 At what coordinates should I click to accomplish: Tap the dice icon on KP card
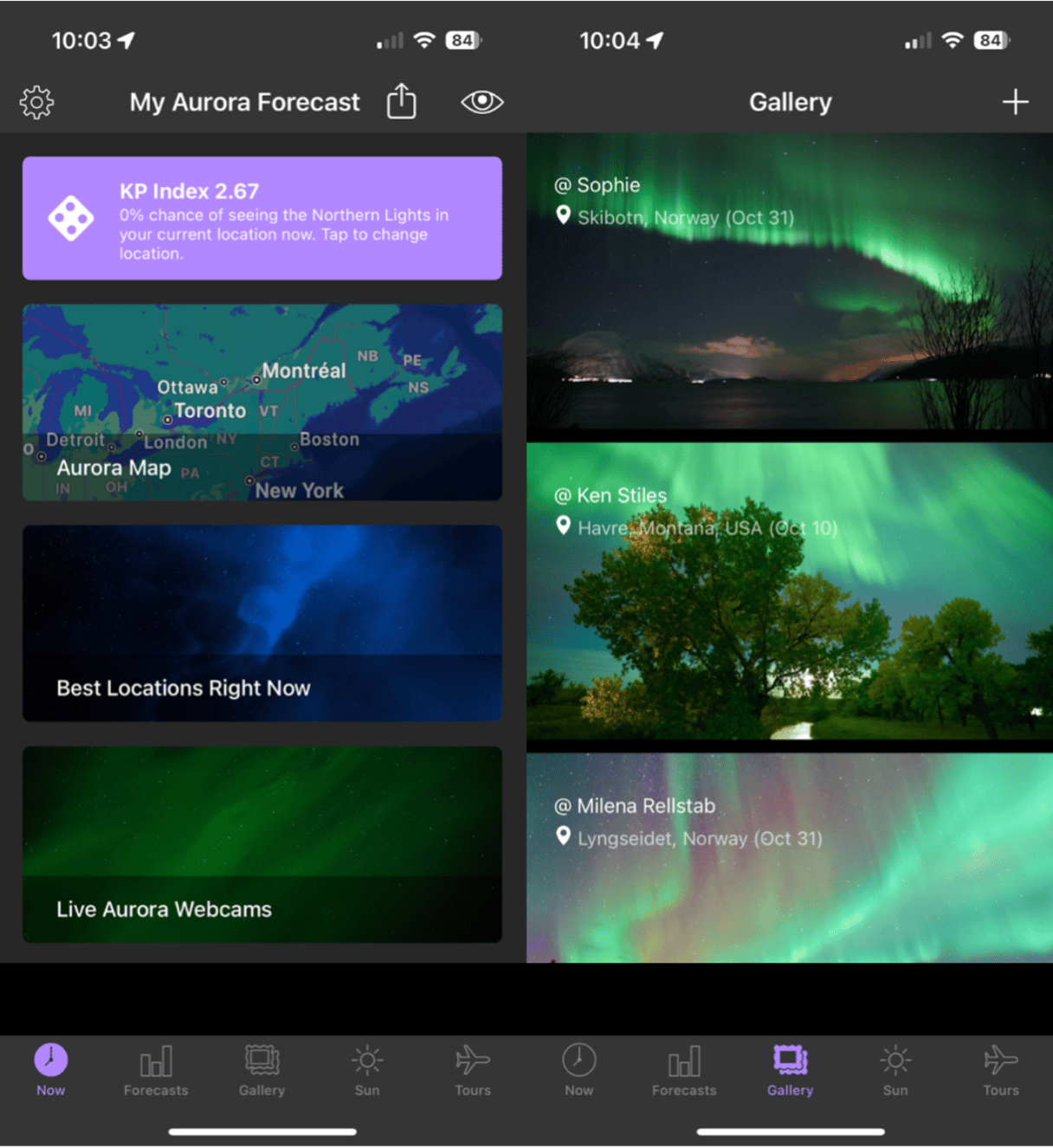[71, 218]
